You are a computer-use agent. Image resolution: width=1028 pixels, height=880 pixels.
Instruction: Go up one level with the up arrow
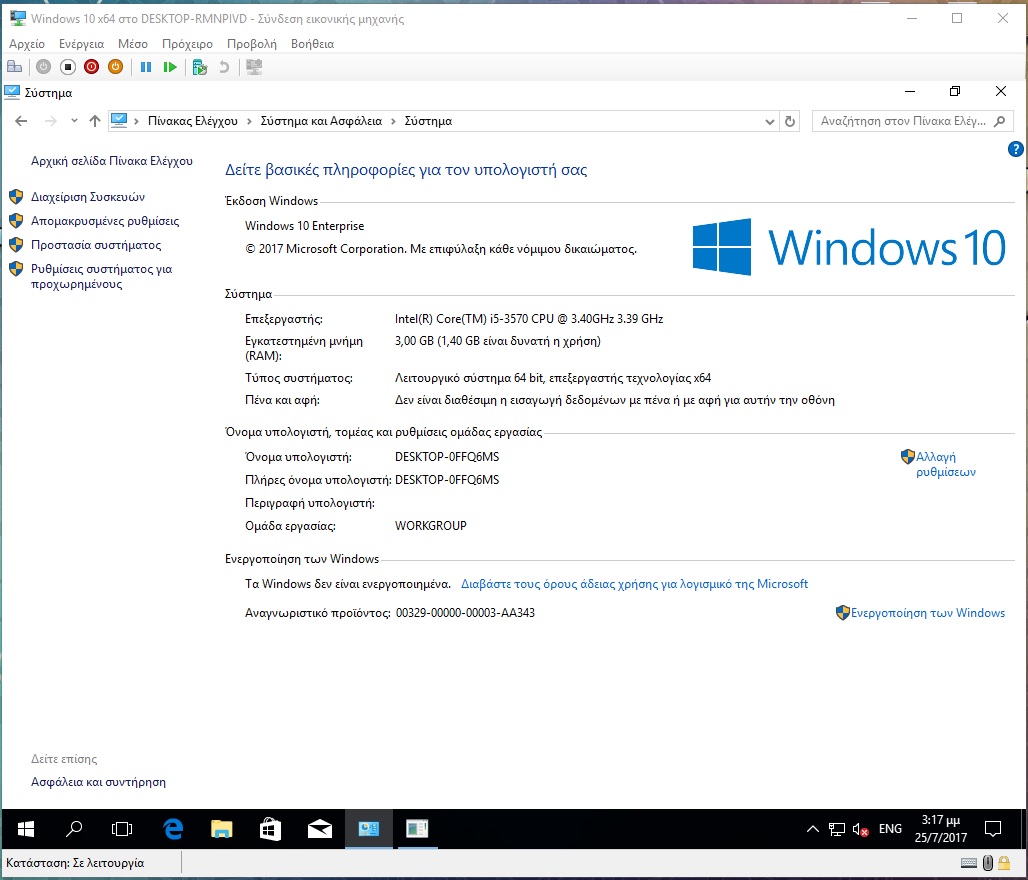(95, 121)
